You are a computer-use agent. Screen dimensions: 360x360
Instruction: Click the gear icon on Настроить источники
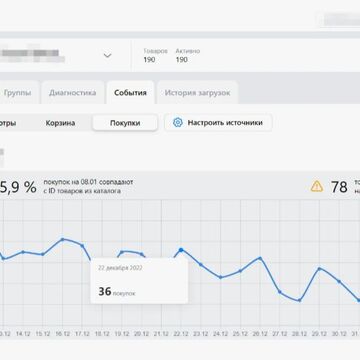pos(178,123)
